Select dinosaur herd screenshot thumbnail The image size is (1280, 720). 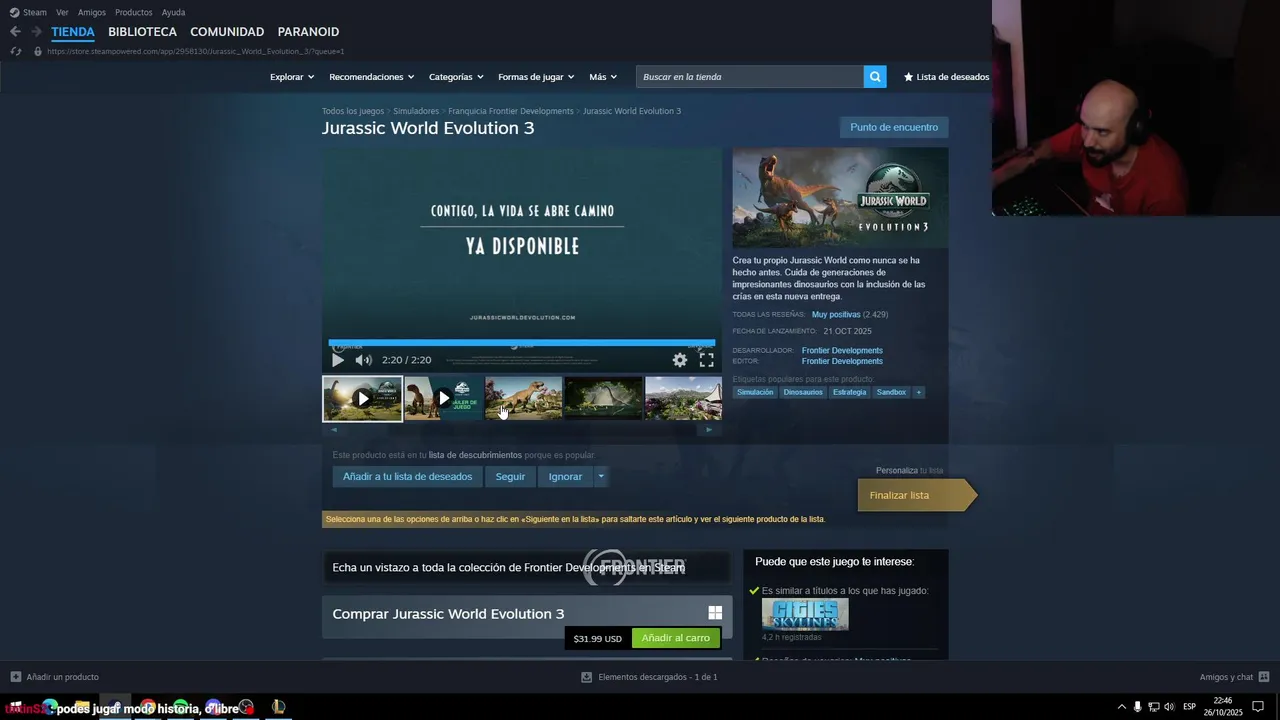tap(524, 399)
